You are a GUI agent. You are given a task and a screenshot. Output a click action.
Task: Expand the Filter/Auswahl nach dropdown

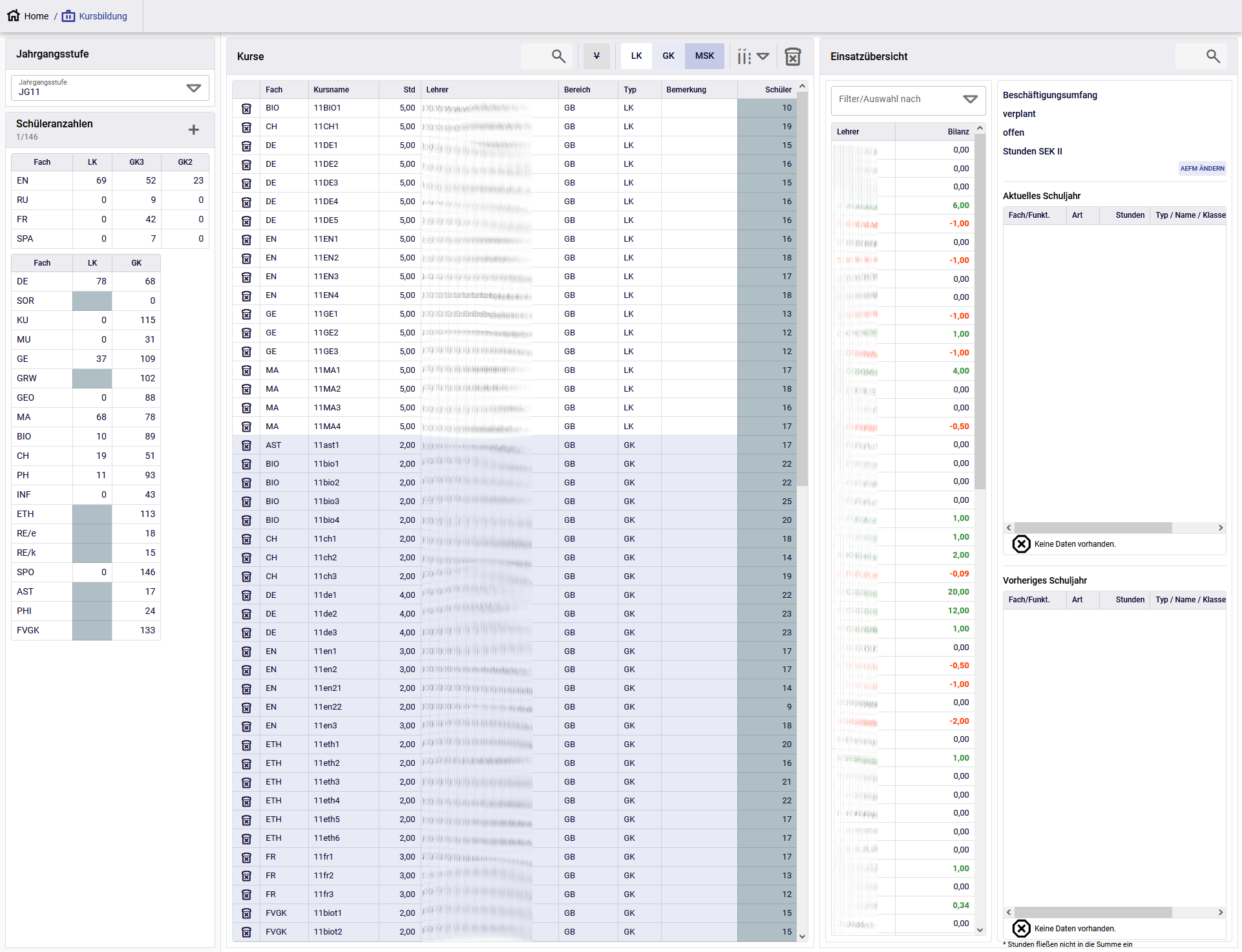(x=970, y=99)
